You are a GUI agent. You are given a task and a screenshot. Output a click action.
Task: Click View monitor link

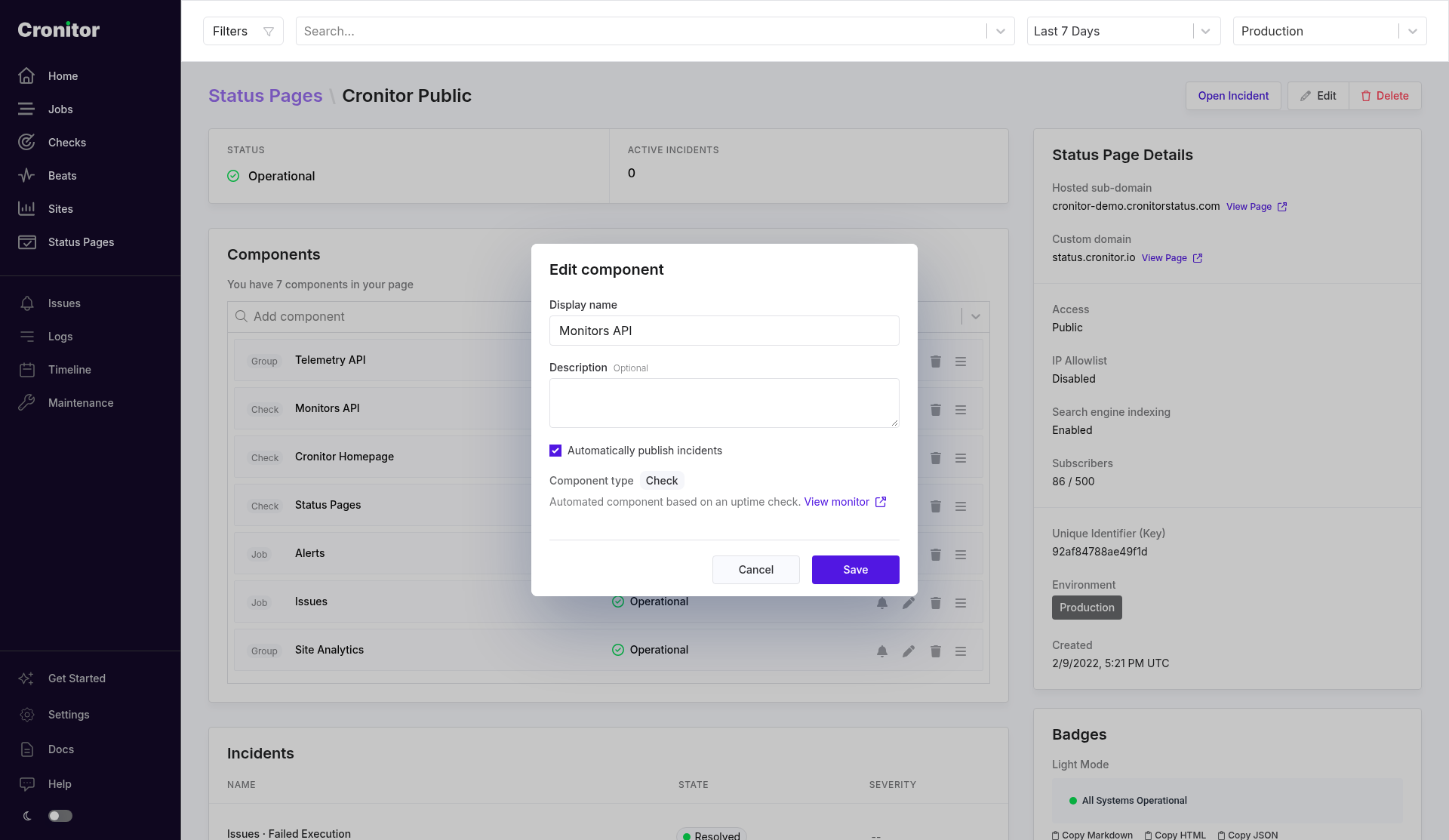pyautogui.click(x=837, y=502)
